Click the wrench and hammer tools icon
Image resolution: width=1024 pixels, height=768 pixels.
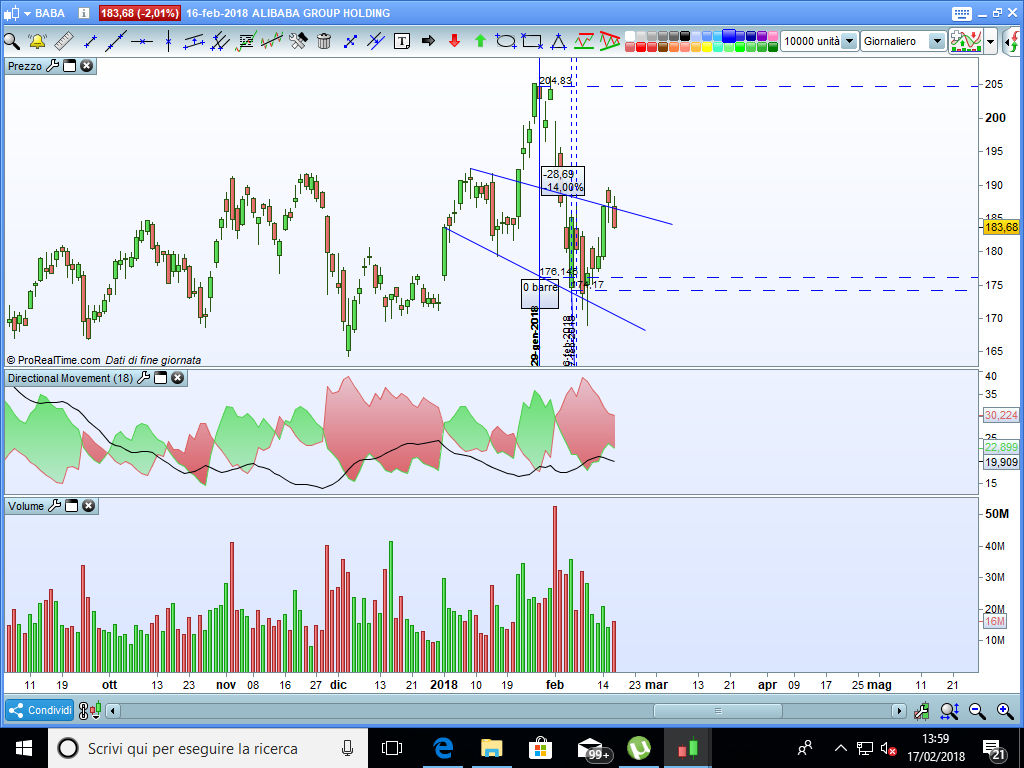(298, 41)
